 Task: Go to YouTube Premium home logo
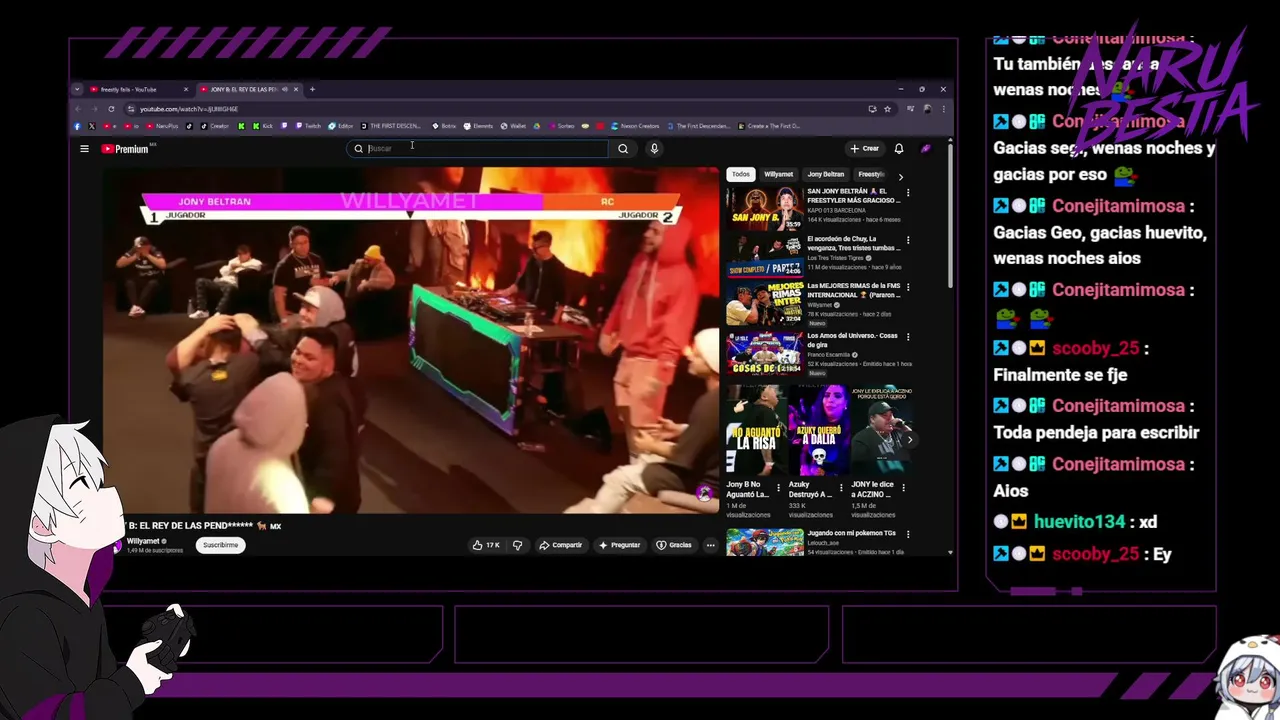(125, 149)
